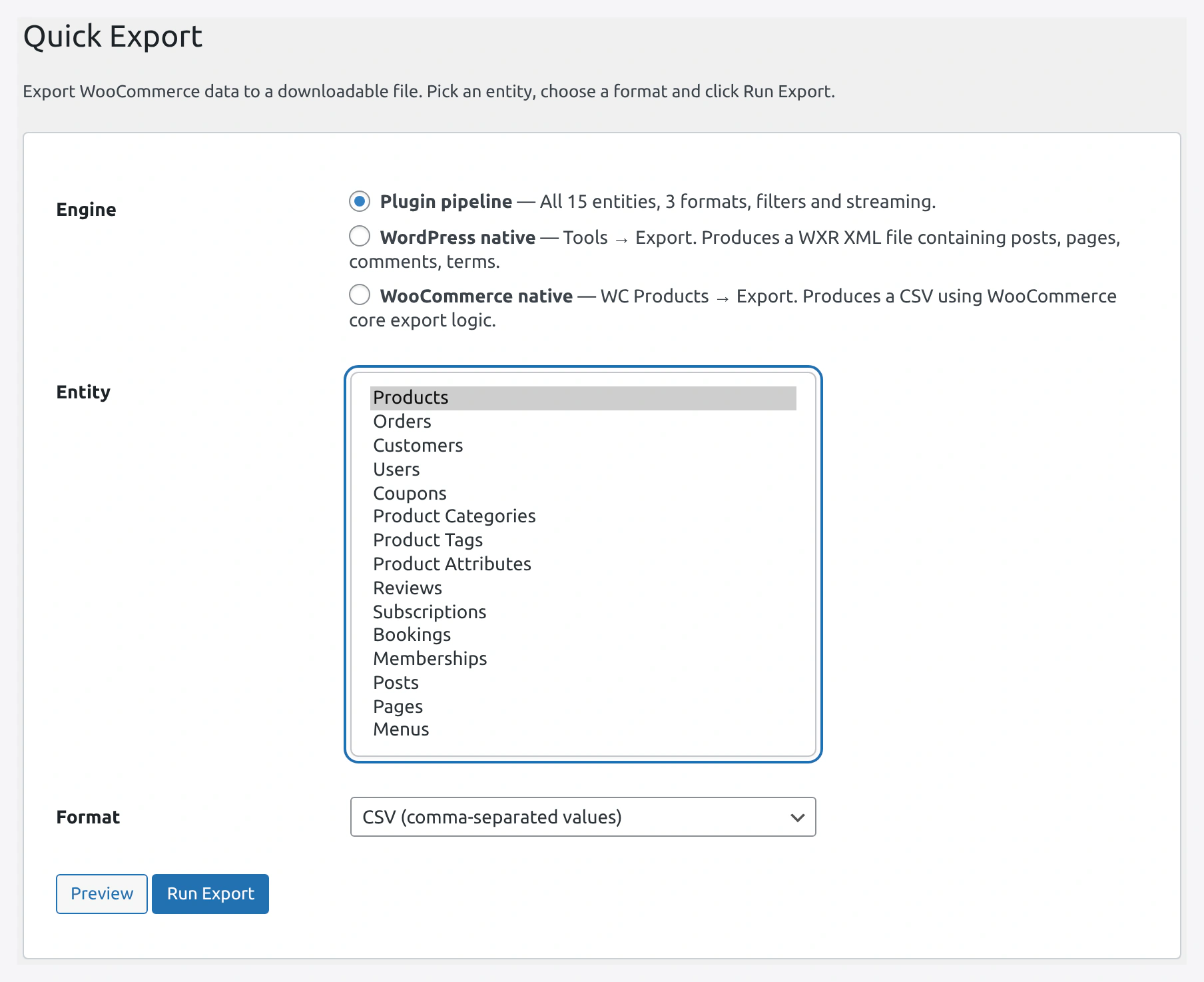The width and height of the screenshot is (1204, 982).
Task: Open the Format dropdown
Action: [583, 817]
